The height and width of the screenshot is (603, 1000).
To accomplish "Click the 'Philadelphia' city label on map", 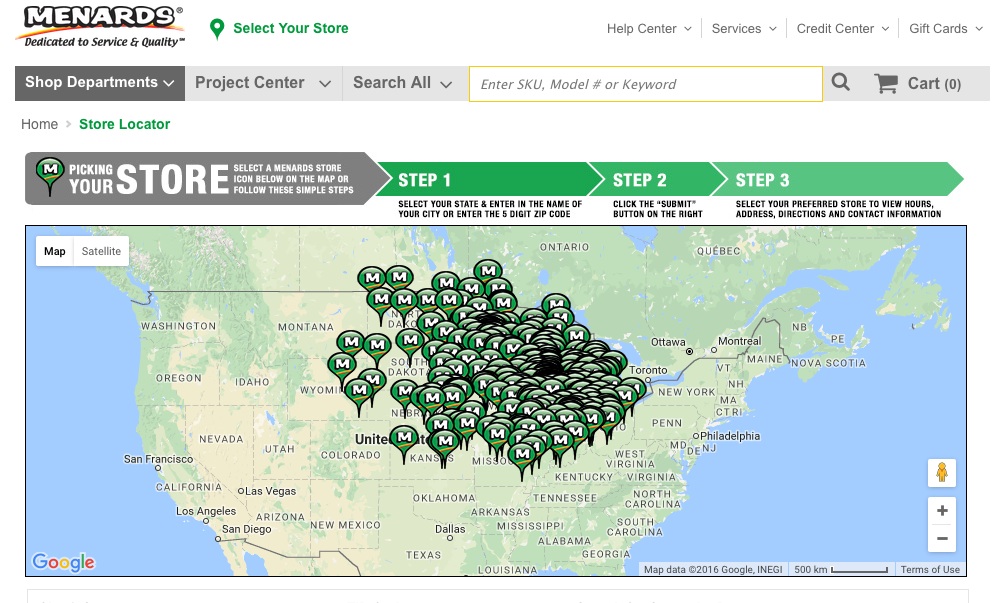I will [730, 436].
